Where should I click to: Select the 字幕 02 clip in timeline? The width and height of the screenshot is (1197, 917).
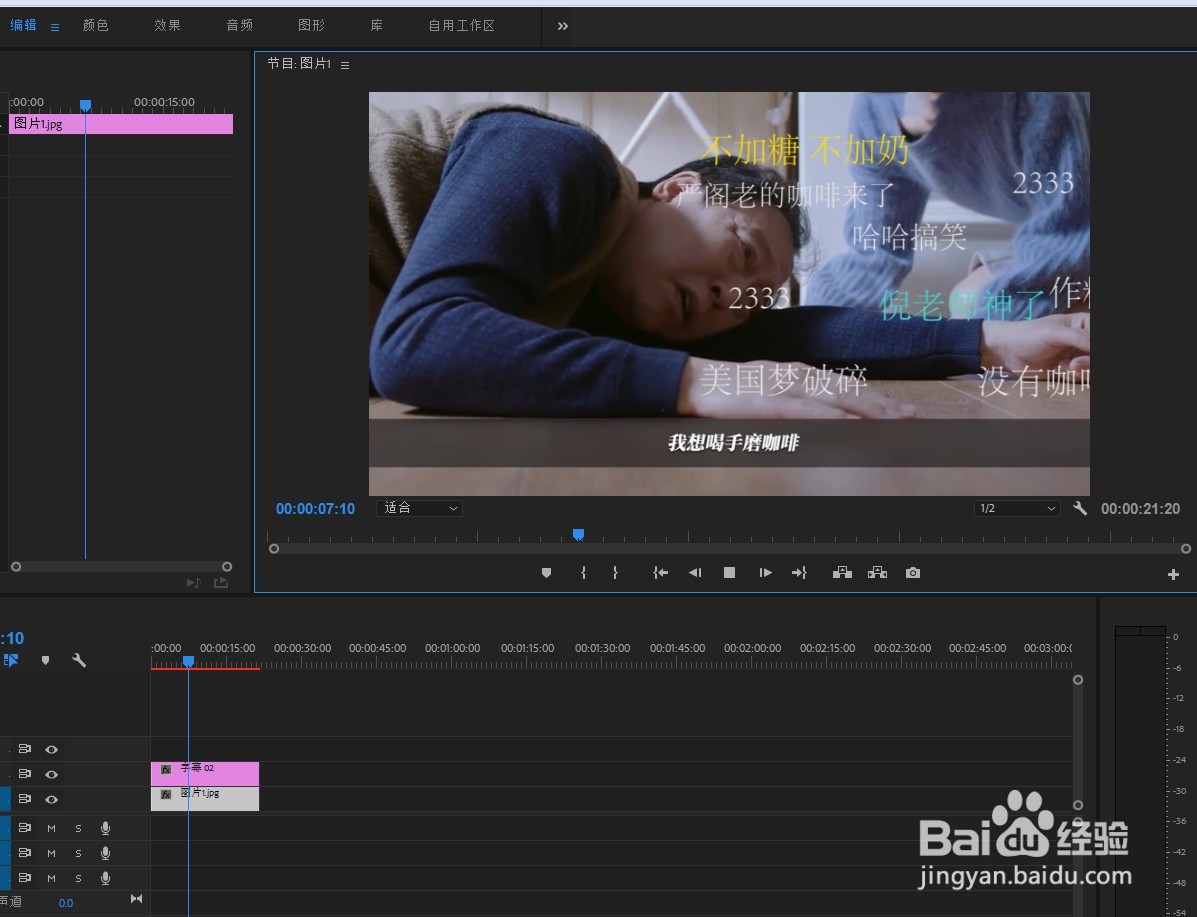[x=205, y=773]
